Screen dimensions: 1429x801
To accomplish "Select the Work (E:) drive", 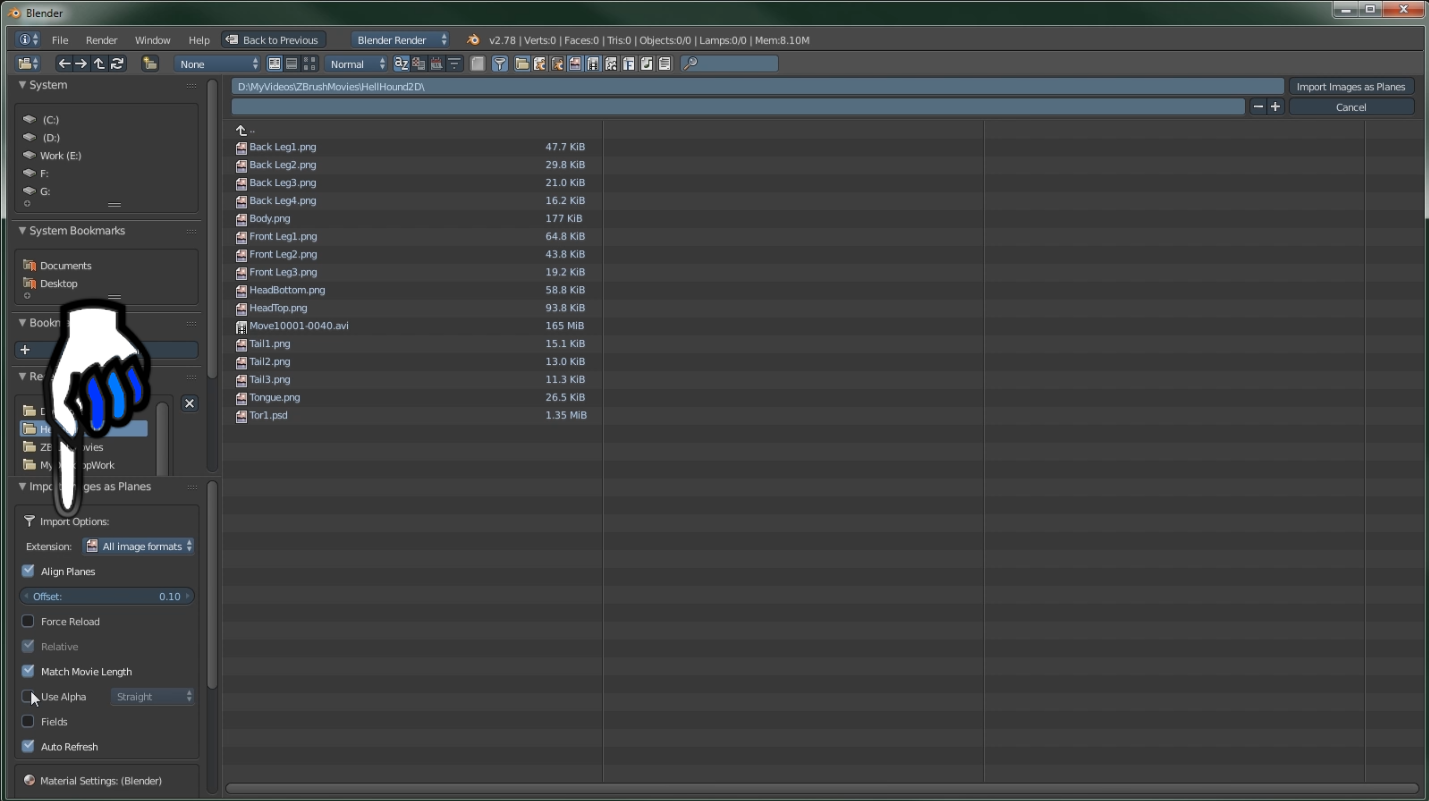I will click(60, 155).
